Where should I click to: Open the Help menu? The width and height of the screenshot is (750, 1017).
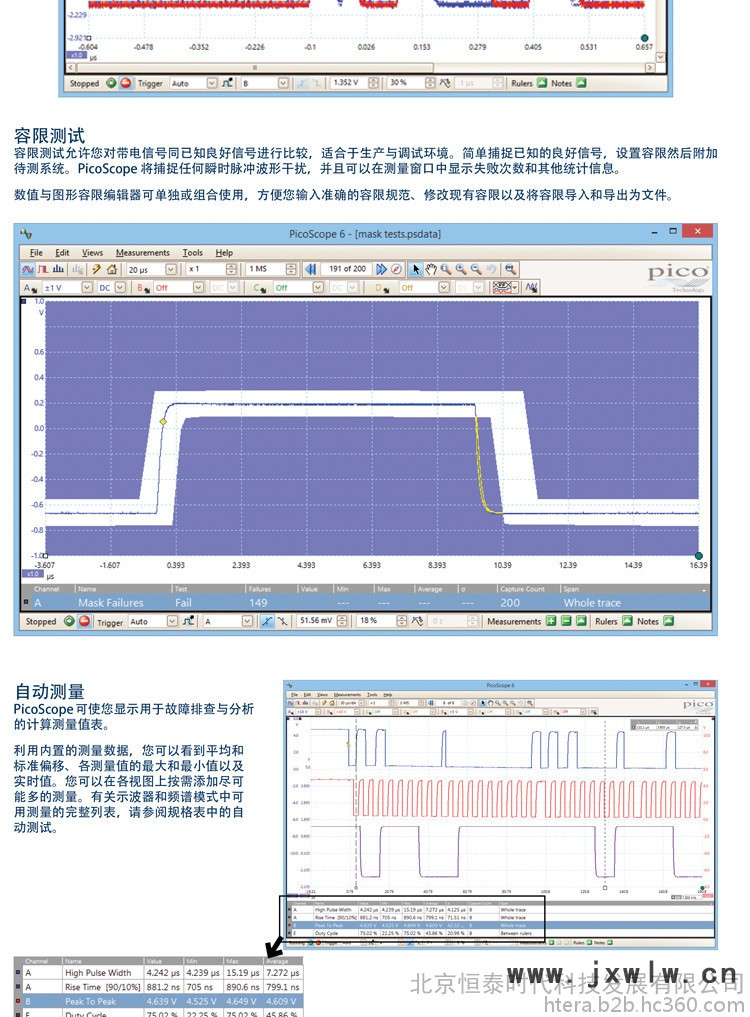[224, 252]
